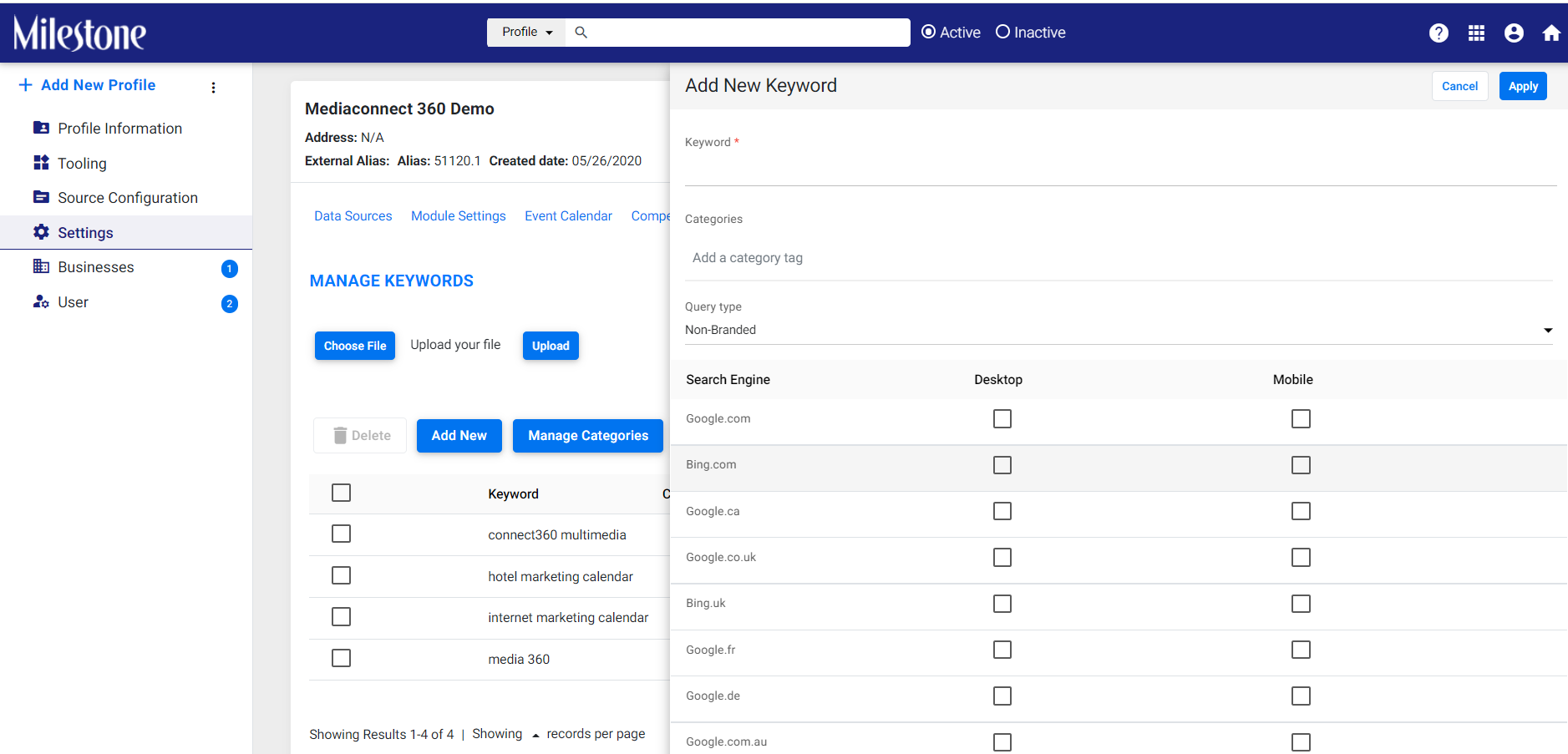Screen dimensions: 1568x754
Task: Check Bing.com Mobile checkbox
Action: click(1301, 465)
